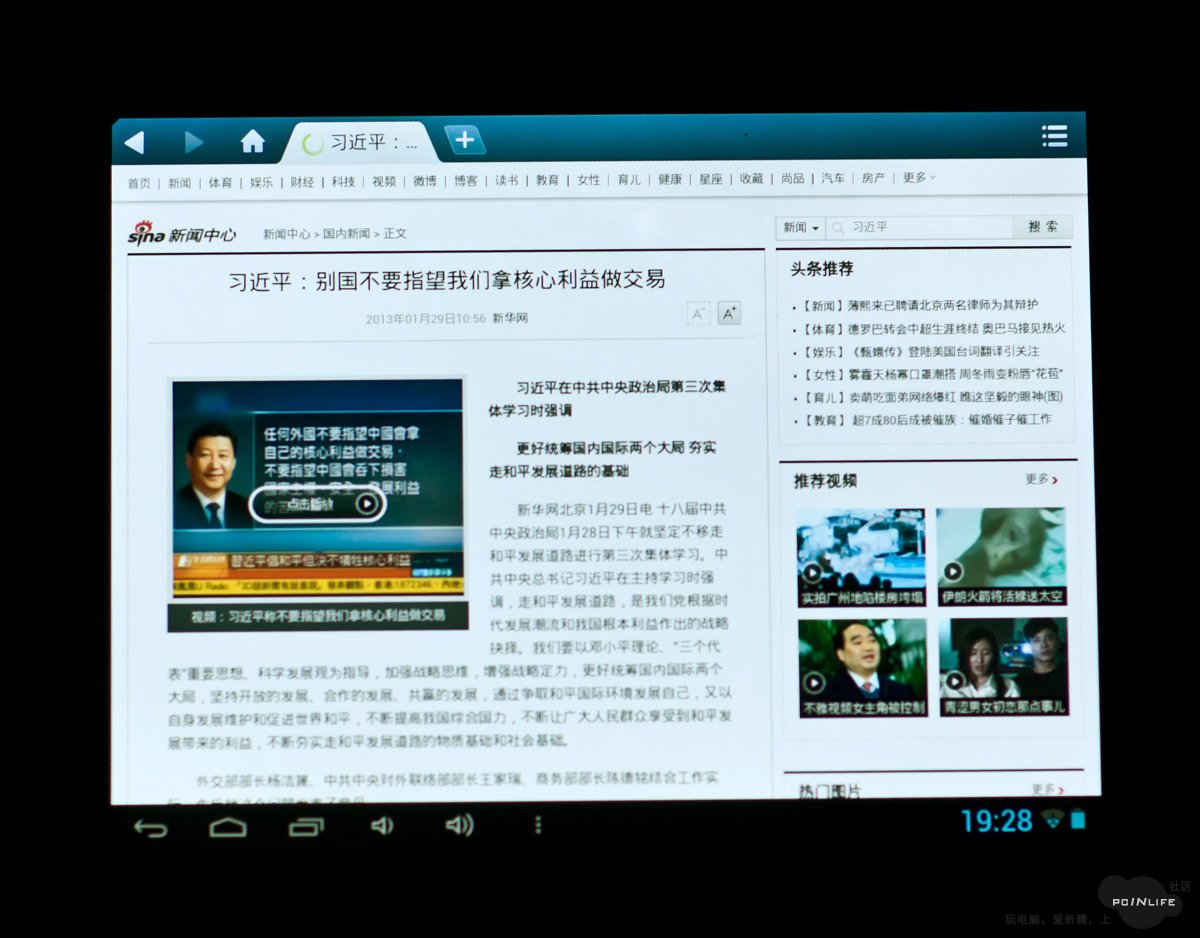
Task: Click video caption 习近平称不要指望我们拿核心利益做交易
Action: (x=318, y=616)
